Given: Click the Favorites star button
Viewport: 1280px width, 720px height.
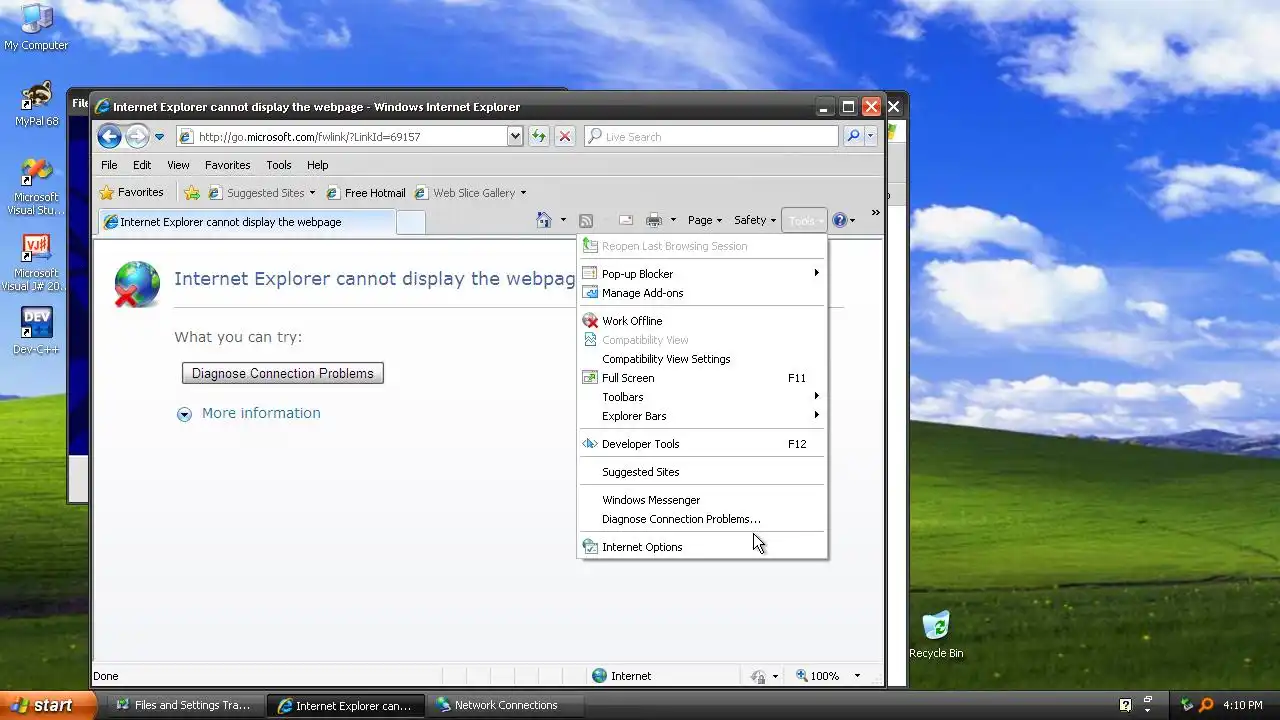Looking at the screenshot, I should (131, 192).
